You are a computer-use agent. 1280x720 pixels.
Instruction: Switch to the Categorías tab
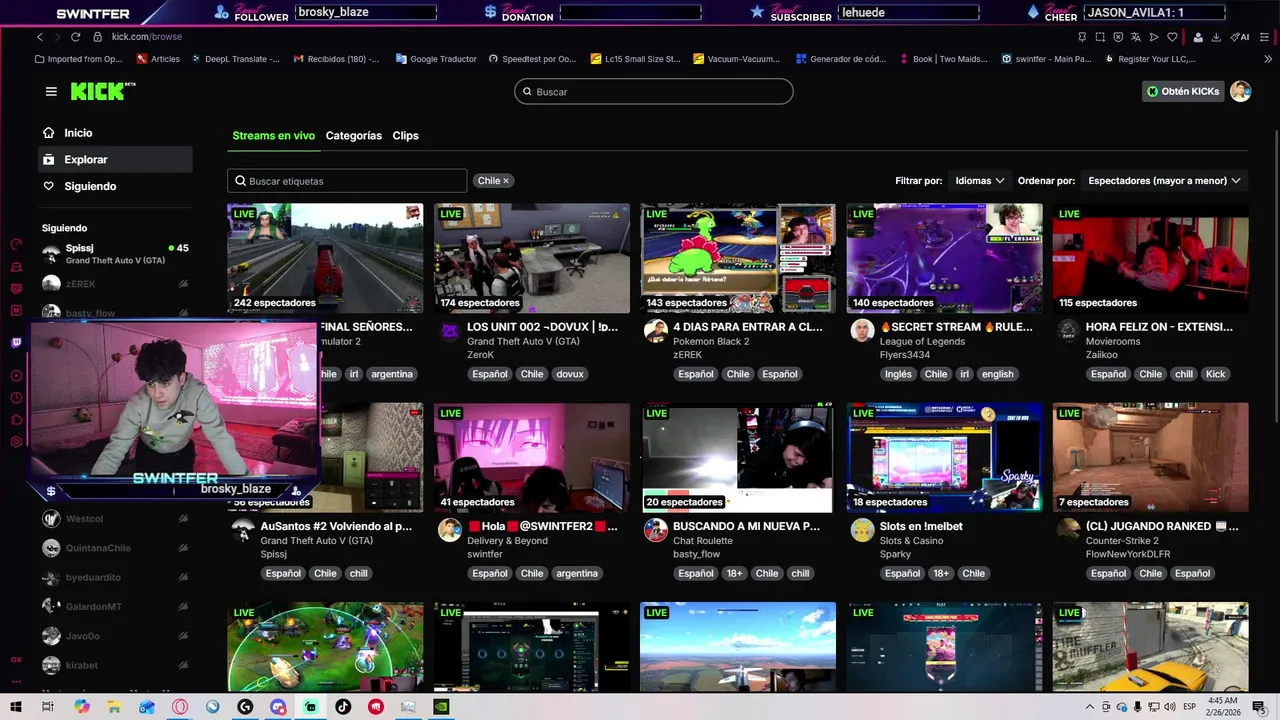354,135
